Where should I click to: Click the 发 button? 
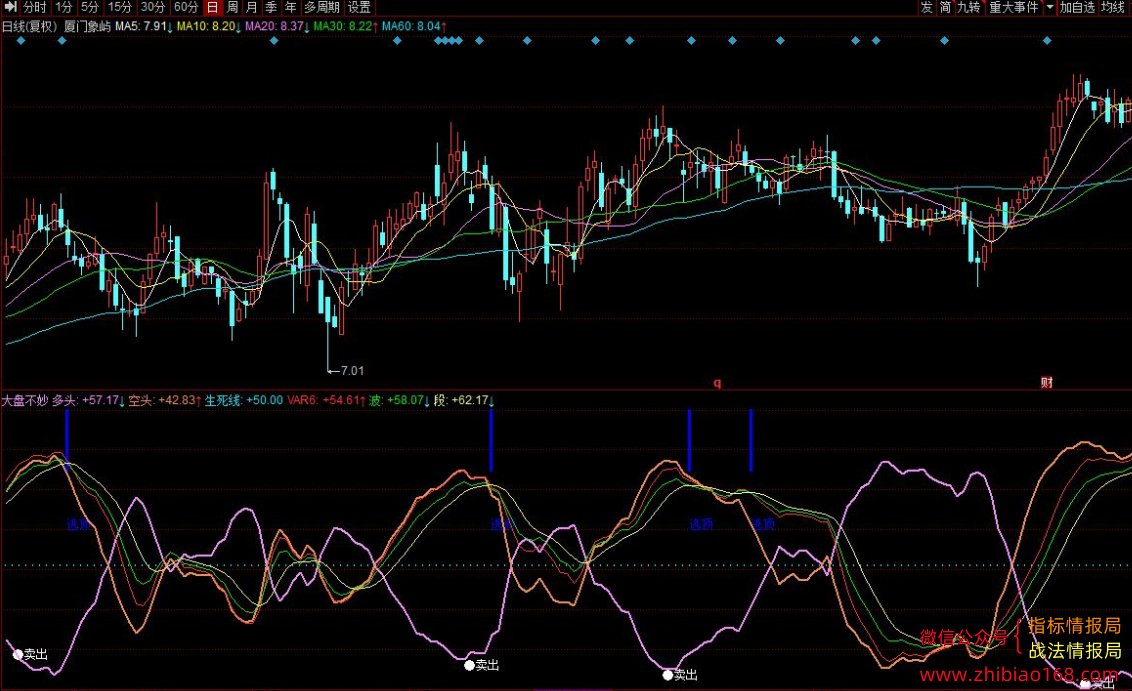click(926, 7)
